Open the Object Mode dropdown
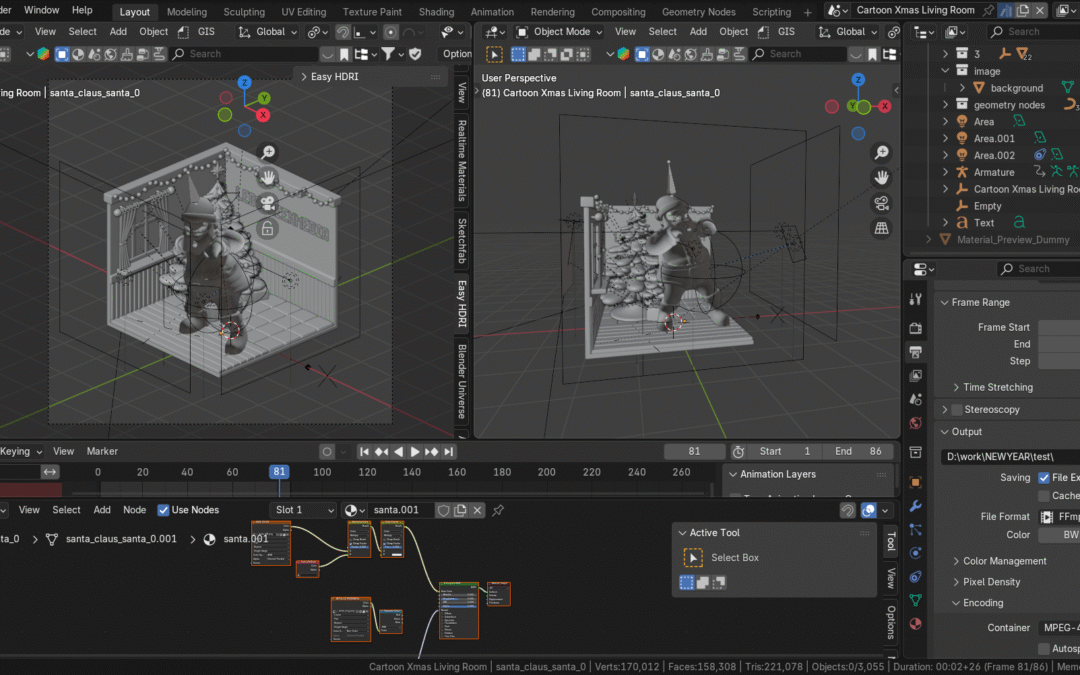This screenshot has height=675, width=1080. click(x=559, y=32)
